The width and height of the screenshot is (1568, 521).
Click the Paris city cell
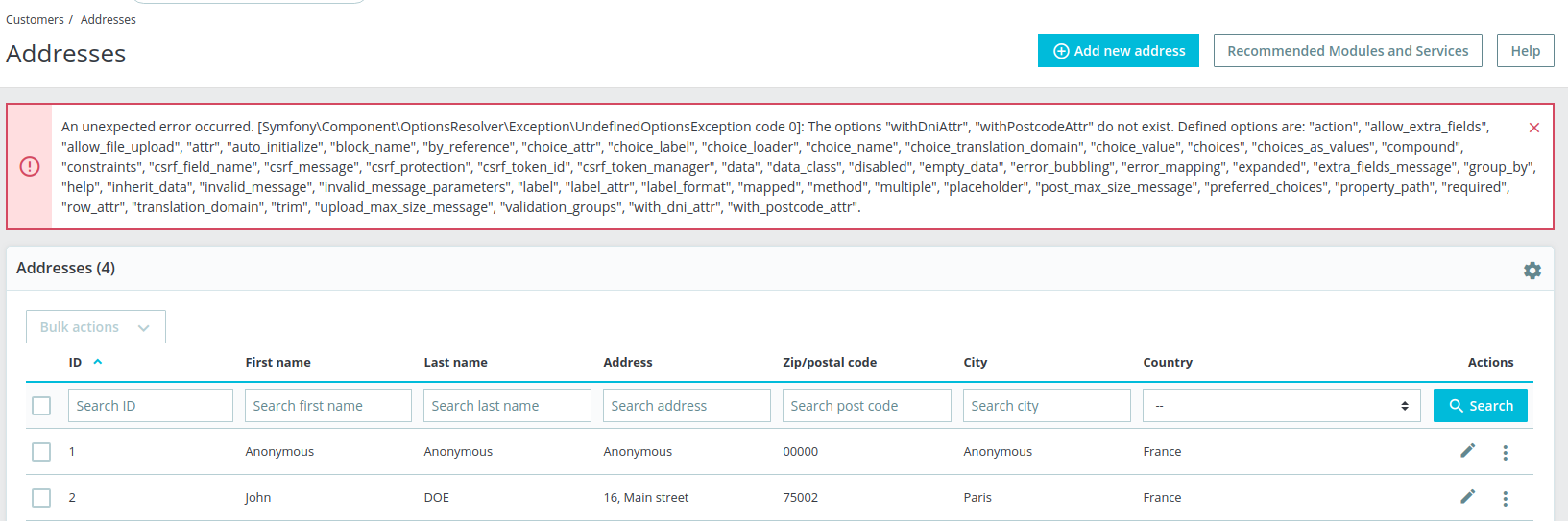977,498
